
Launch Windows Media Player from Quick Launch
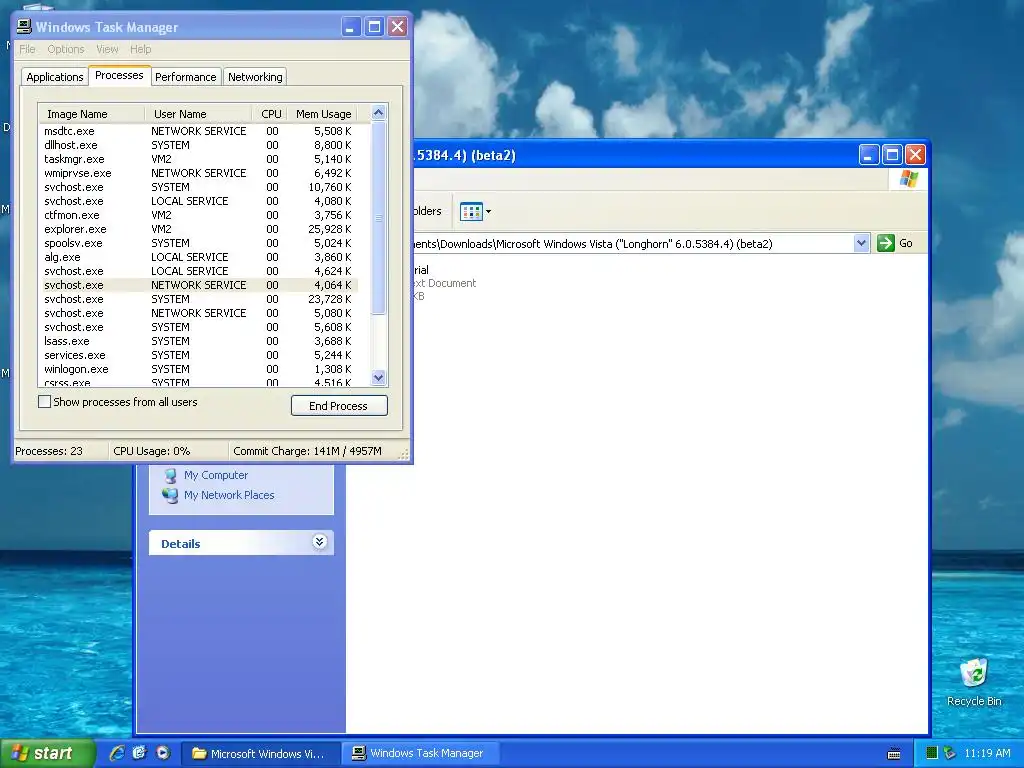(x=163, y=753)
